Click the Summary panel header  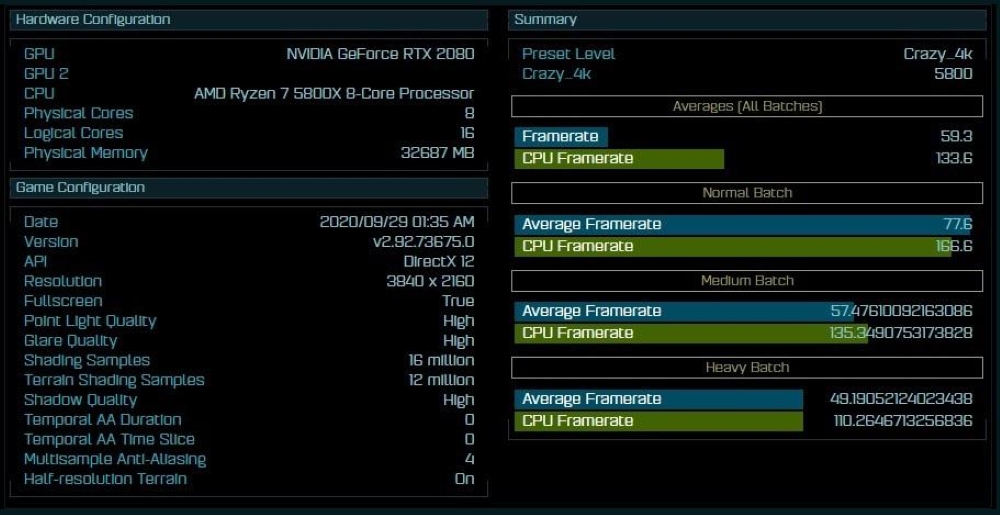click(x=747, y=19)
